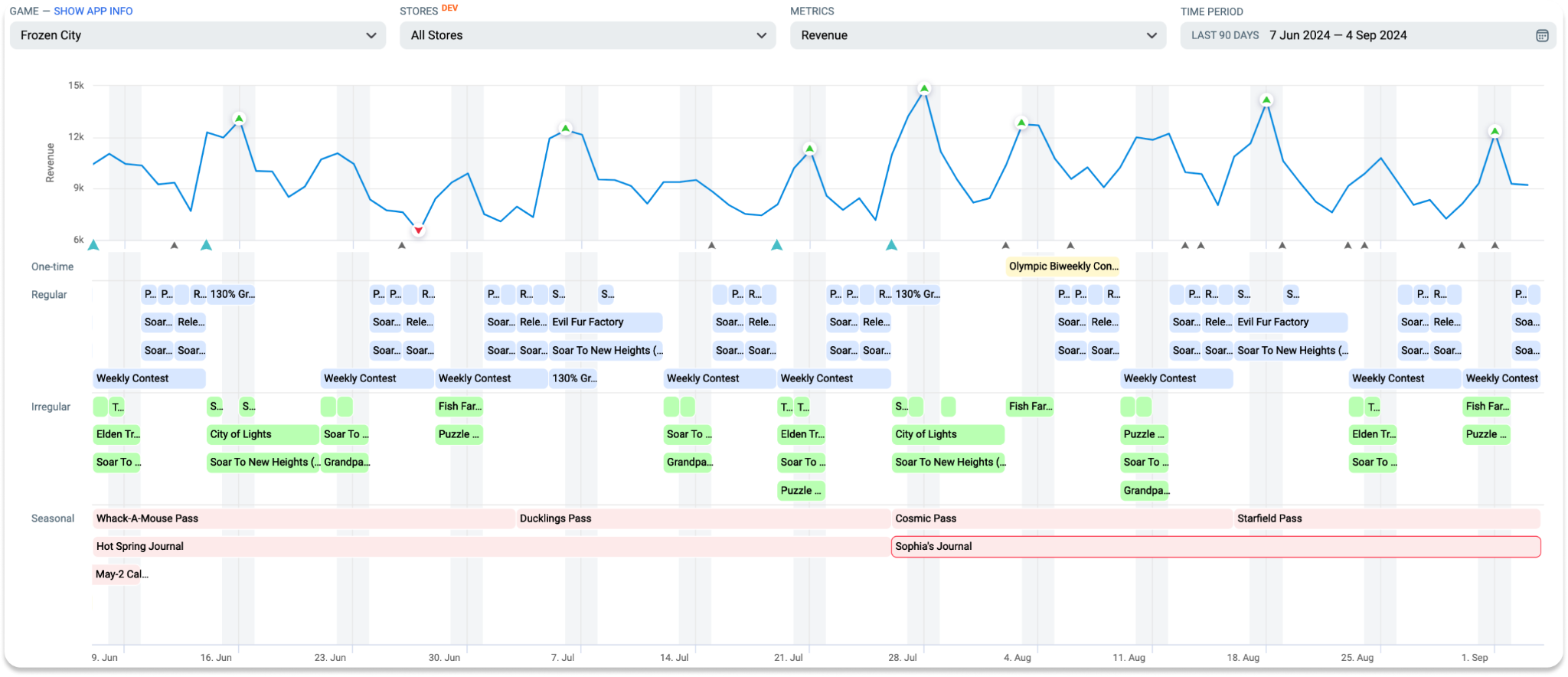The width and height of the screenshot is (1568, 677).
Task: Click the green peak marker near 18 Aug
Action: 1266,100
